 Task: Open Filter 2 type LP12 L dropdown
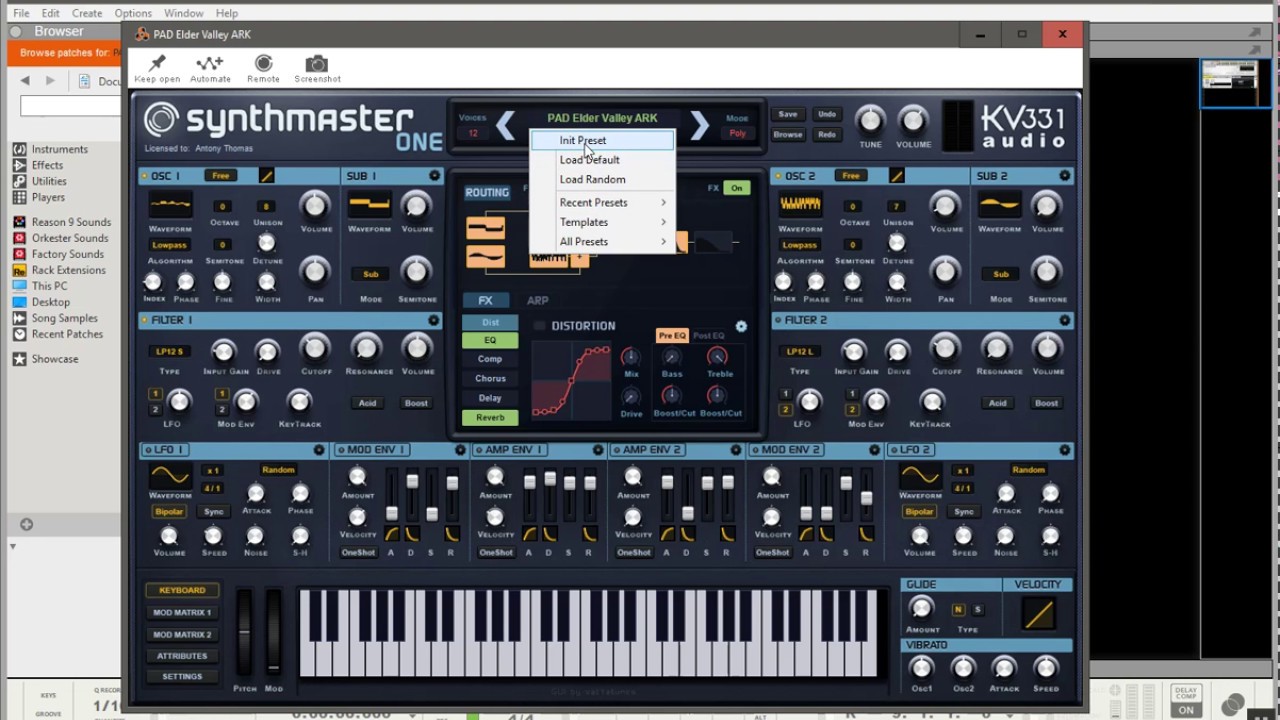click(x=799, y=351)
